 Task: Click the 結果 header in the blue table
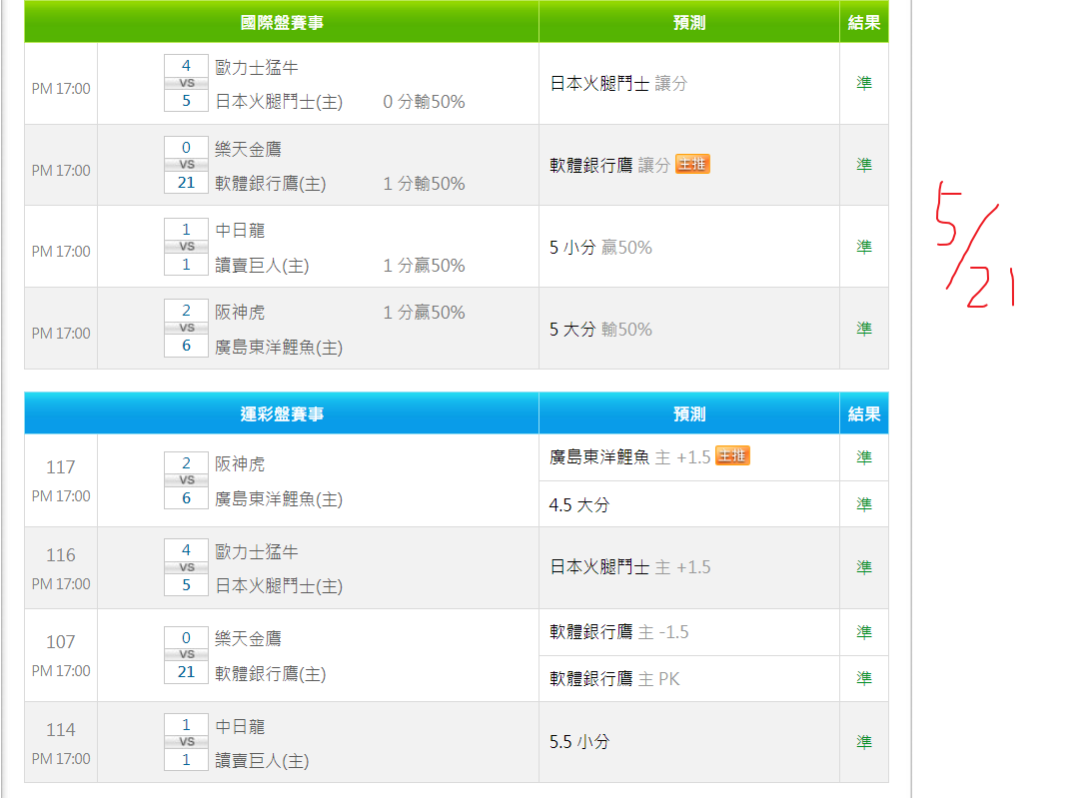click(x=864, y=414)
